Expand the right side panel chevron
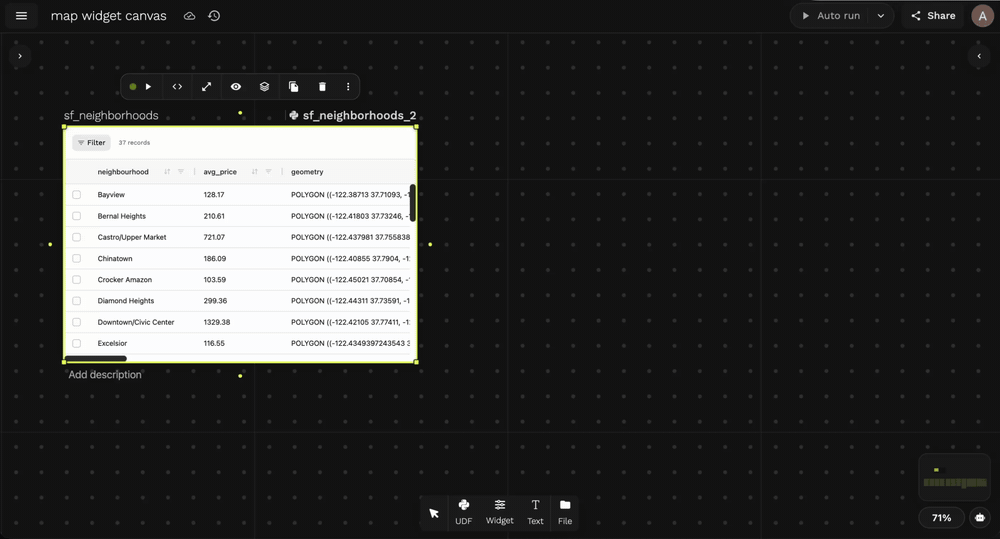The image size is (1000, 539). (980, 56)
